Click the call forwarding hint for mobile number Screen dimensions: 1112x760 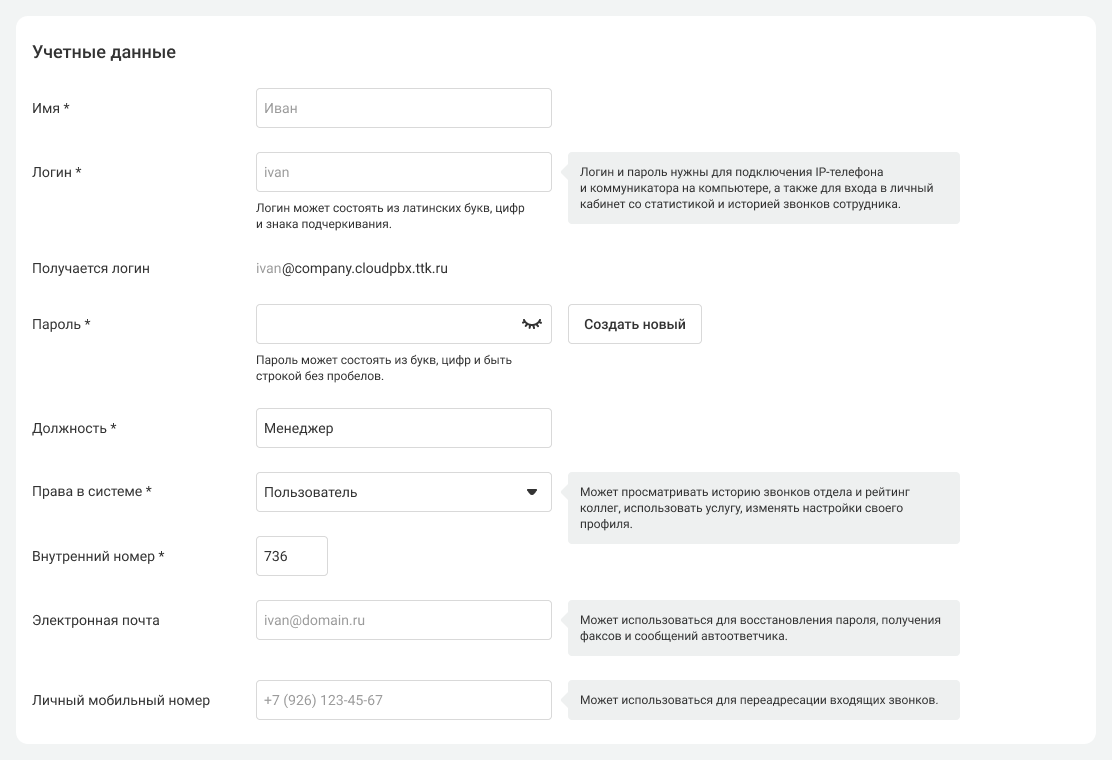763,700
